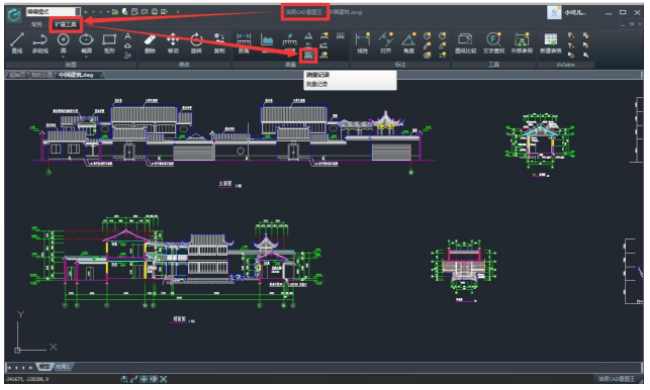Open the undo history dropdown arrow
650x390 pixels.
(93, 12)
